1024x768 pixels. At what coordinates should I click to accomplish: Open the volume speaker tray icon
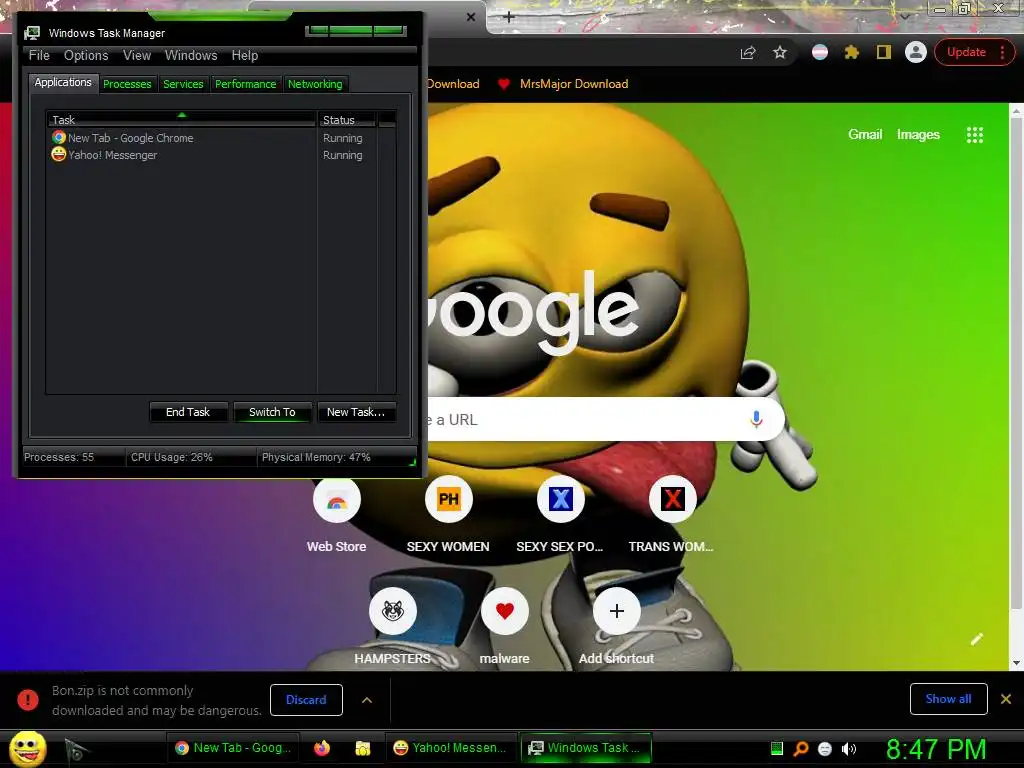click(848, 749)
